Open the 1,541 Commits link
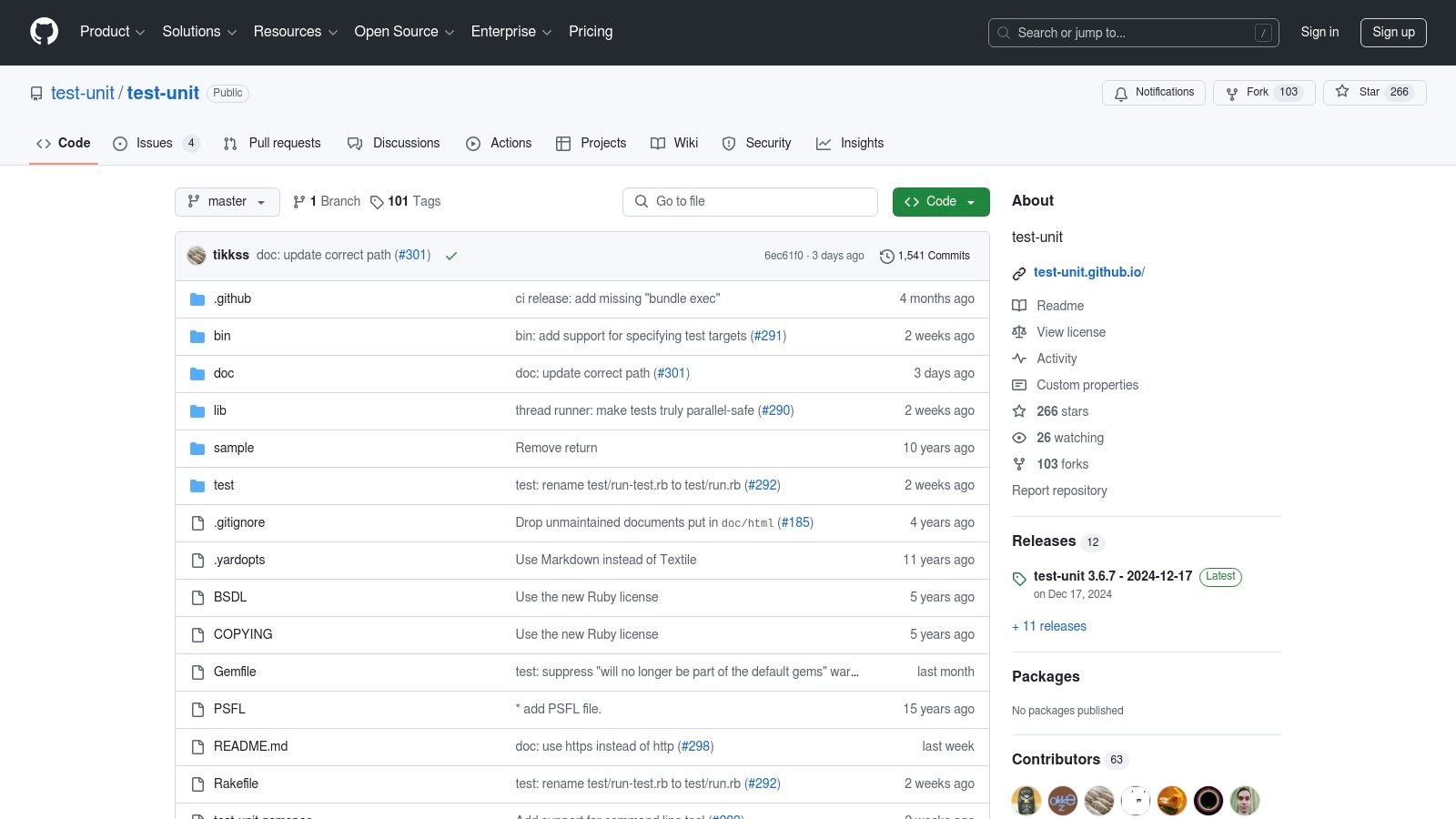 click(925, 257)
